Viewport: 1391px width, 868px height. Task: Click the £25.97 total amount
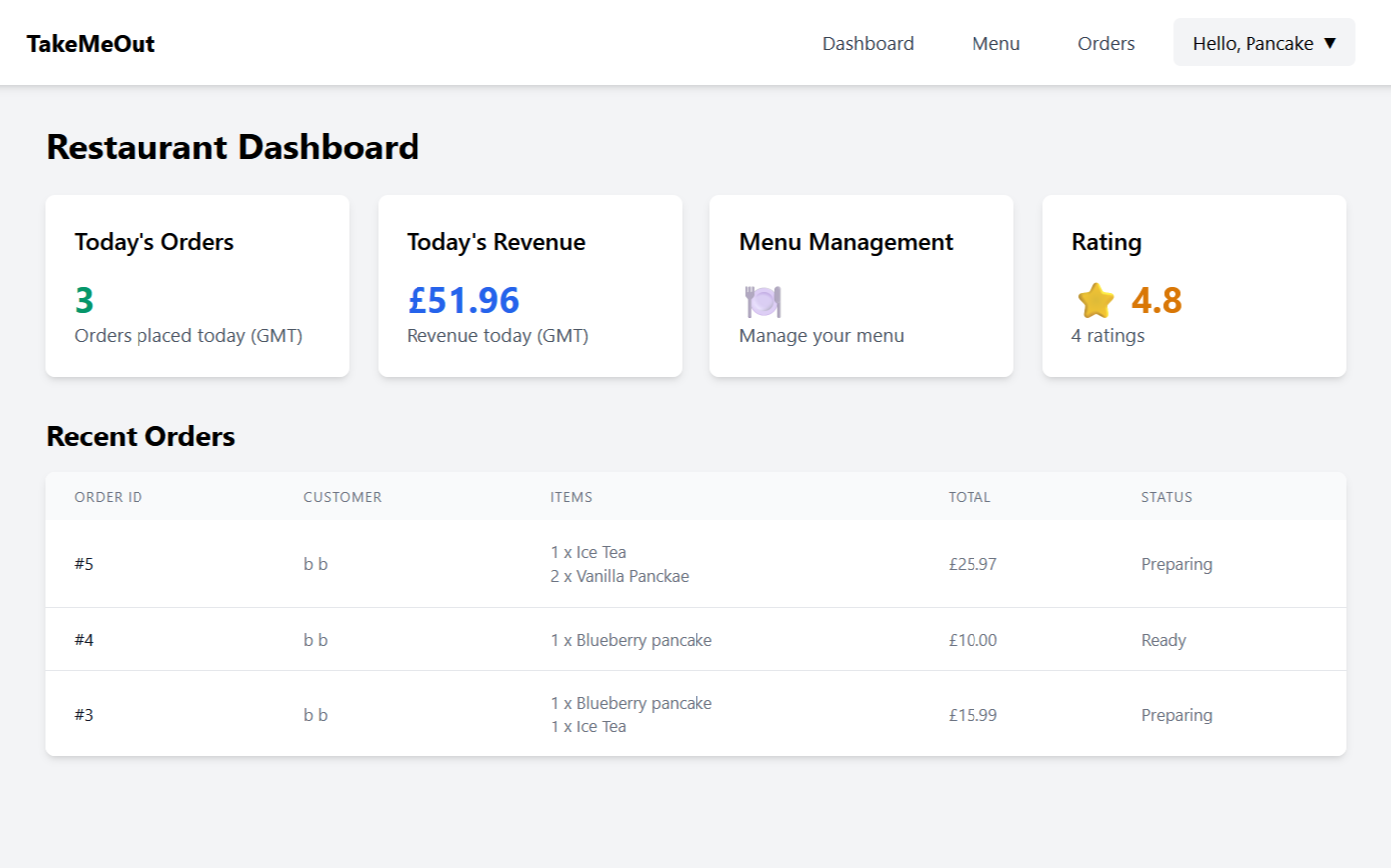(x=972, y=564)
